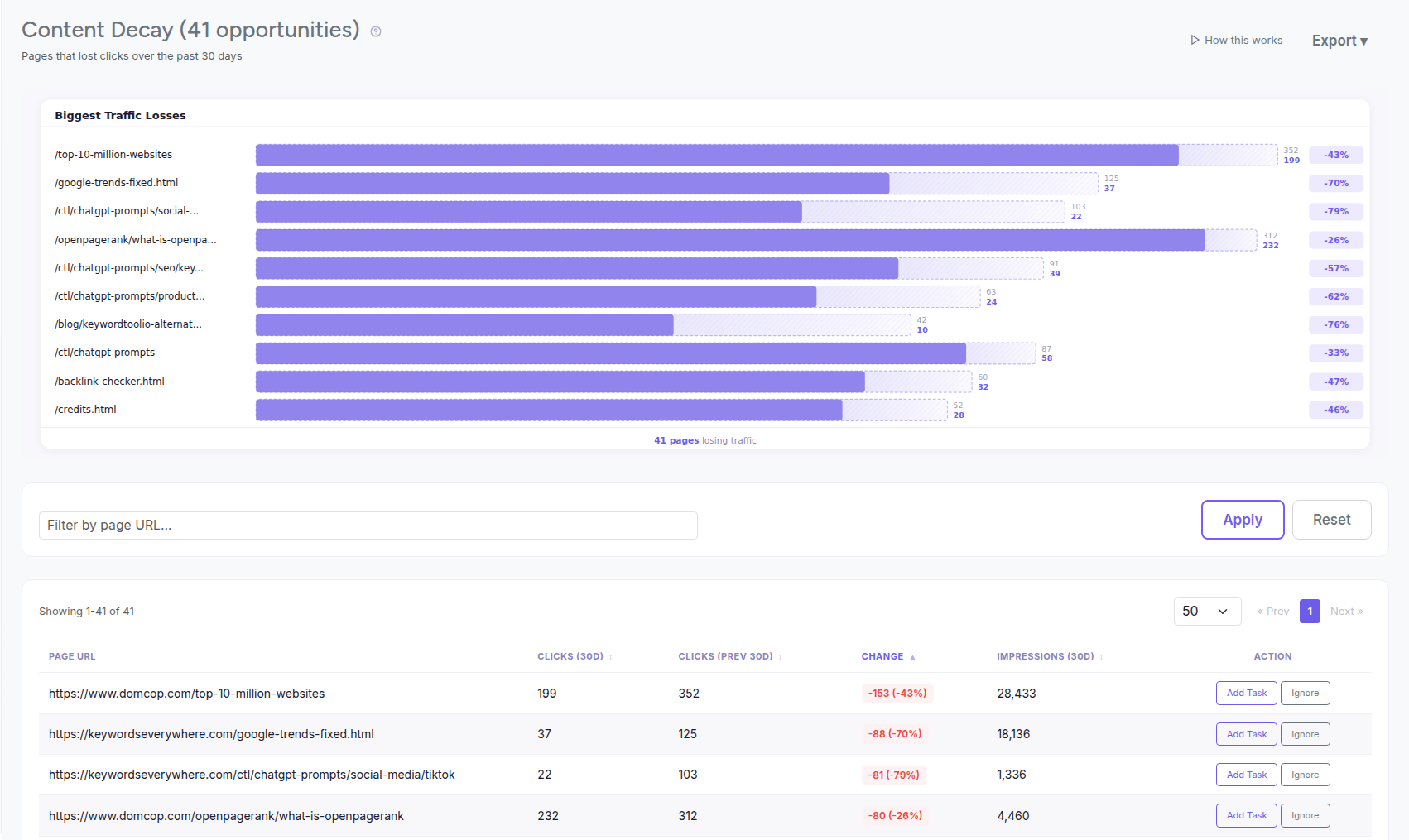The width and height of the screenshot is (1409, 840).
Task: Click the -26% change badge in chart
Action: click(1335, 240)
